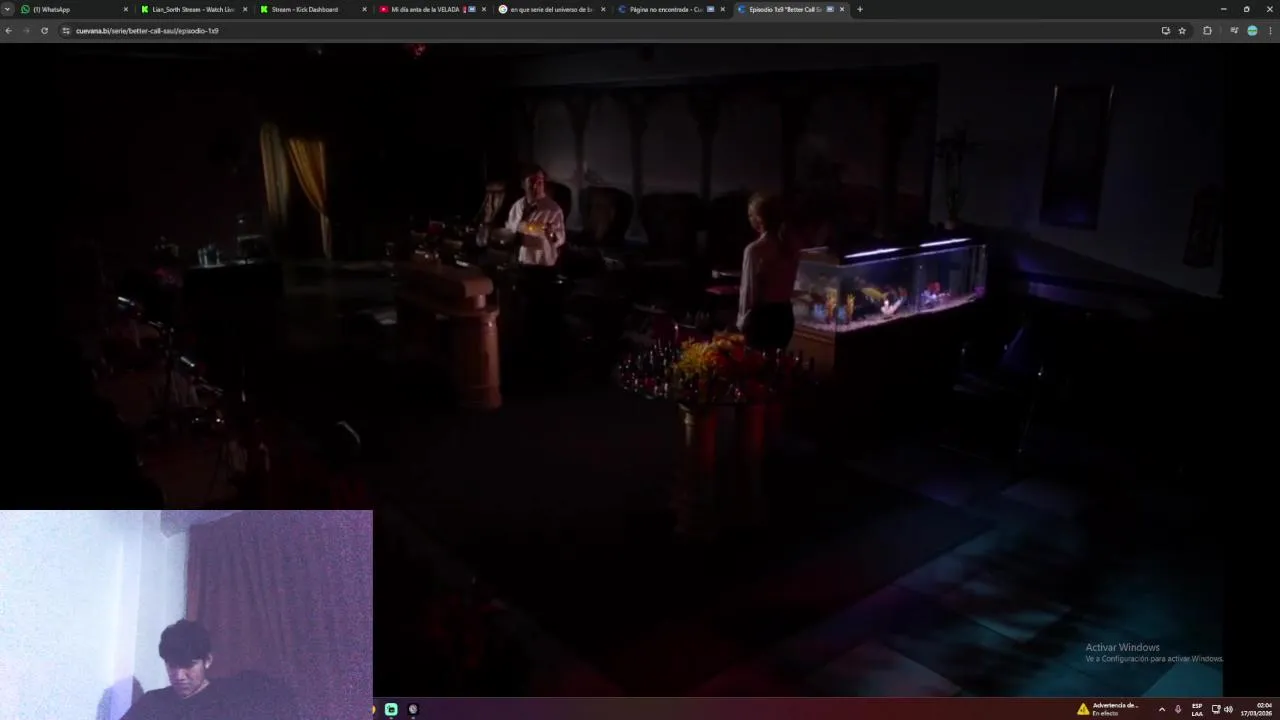Close the Página no encontrada tab
Viewport: 1280px width, 720px height.
click(x=722, y=9)
